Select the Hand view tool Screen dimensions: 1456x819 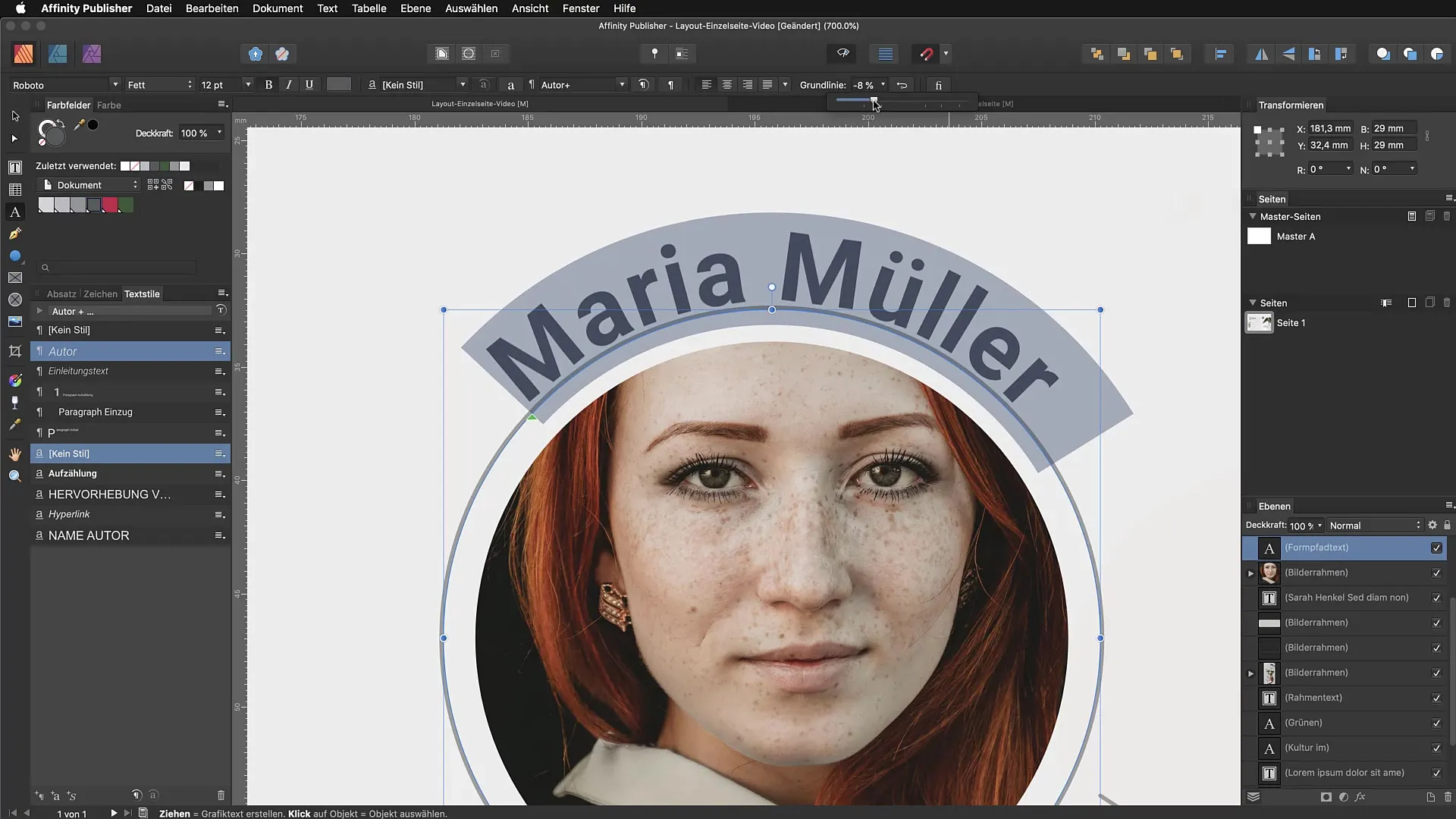pos(15,454)
